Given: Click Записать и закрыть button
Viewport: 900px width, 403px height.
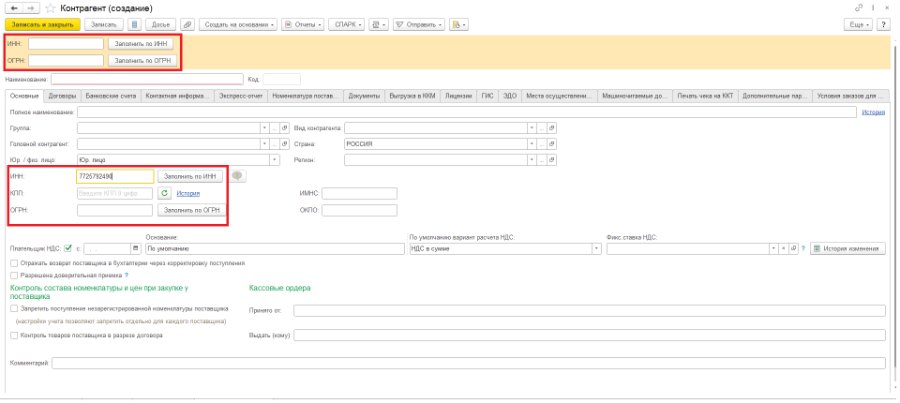Looking at the screenshot, I should pos(42,25).
